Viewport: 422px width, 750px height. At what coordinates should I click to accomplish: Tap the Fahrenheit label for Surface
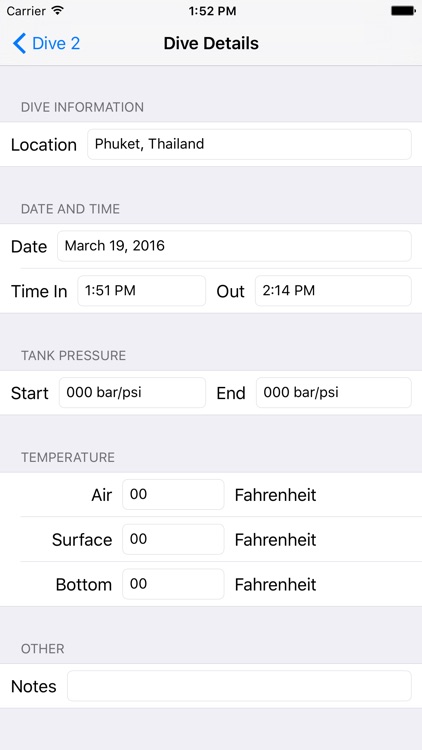276,540
